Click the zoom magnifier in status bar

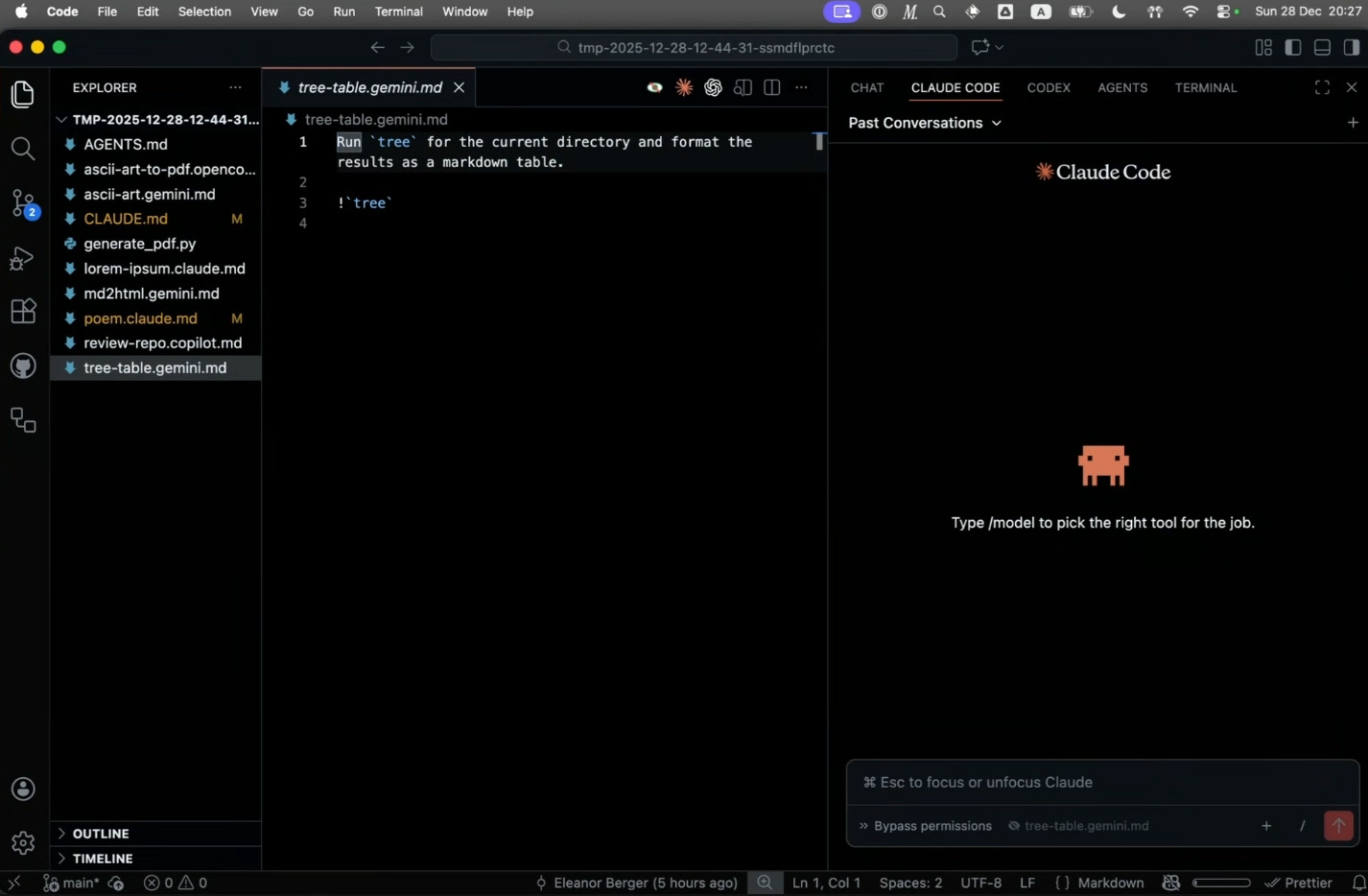coord(765,883)
